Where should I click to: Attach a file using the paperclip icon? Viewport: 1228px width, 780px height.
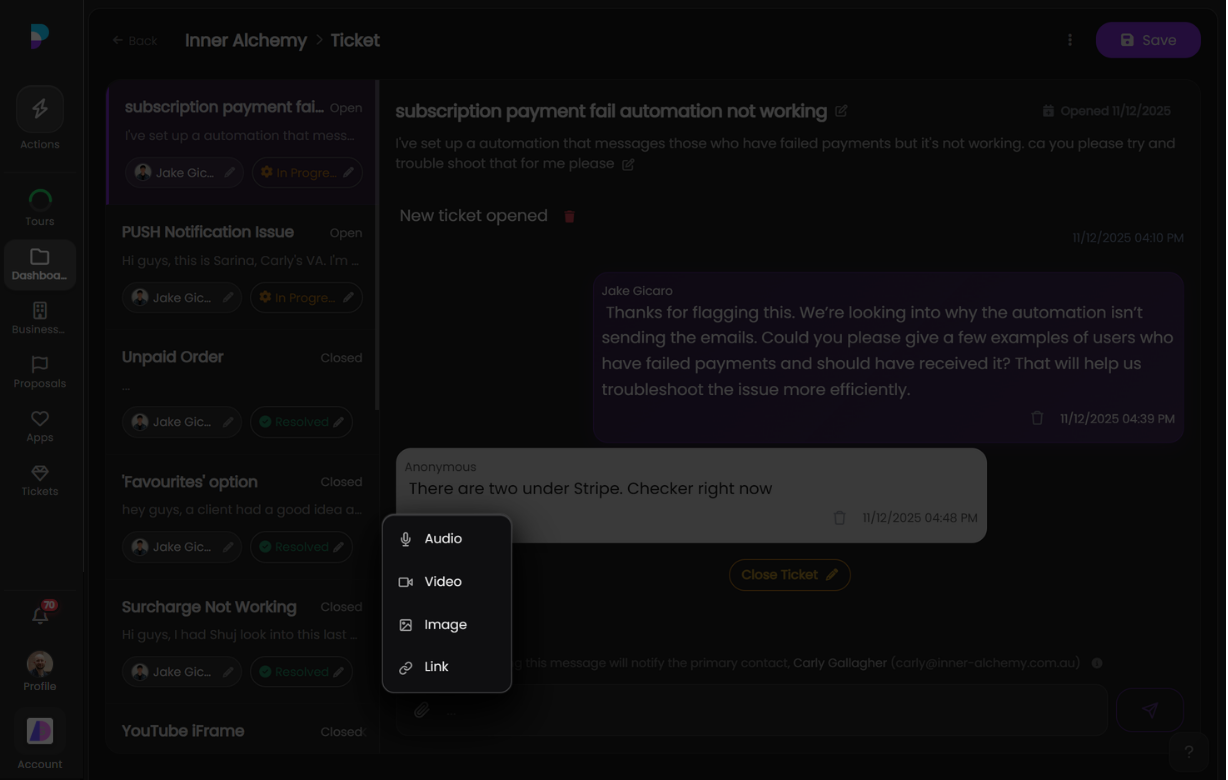tap(421, 710)
